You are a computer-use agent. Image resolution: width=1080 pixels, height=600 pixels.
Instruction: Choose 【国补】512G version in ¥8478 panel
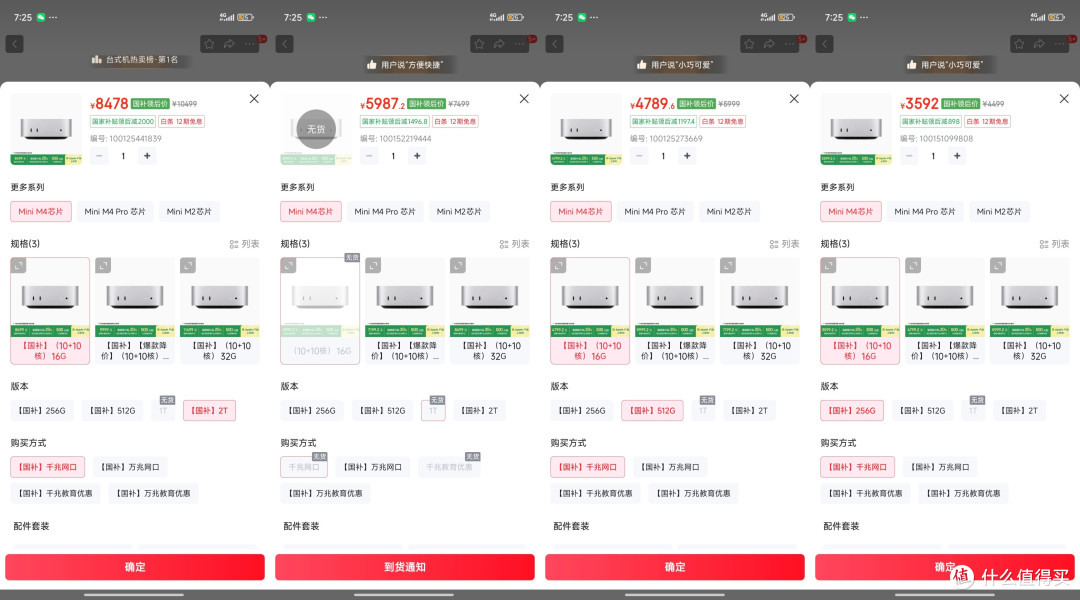pos(112,411)
